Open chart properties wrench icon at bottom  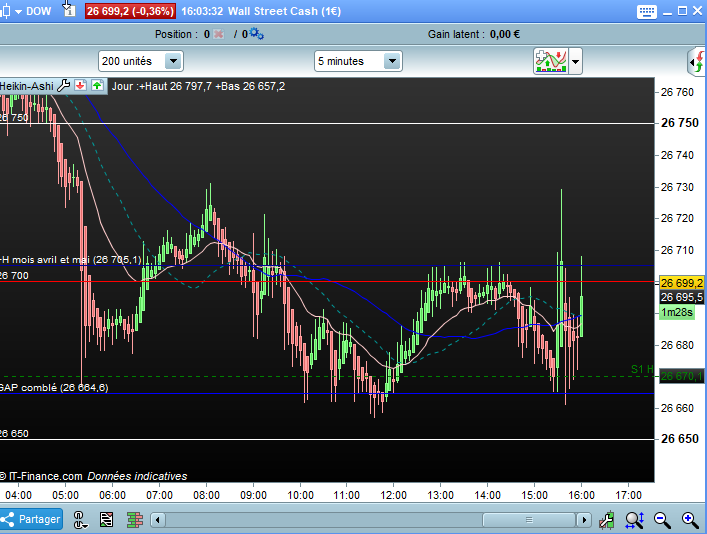[x=606, y=520]
